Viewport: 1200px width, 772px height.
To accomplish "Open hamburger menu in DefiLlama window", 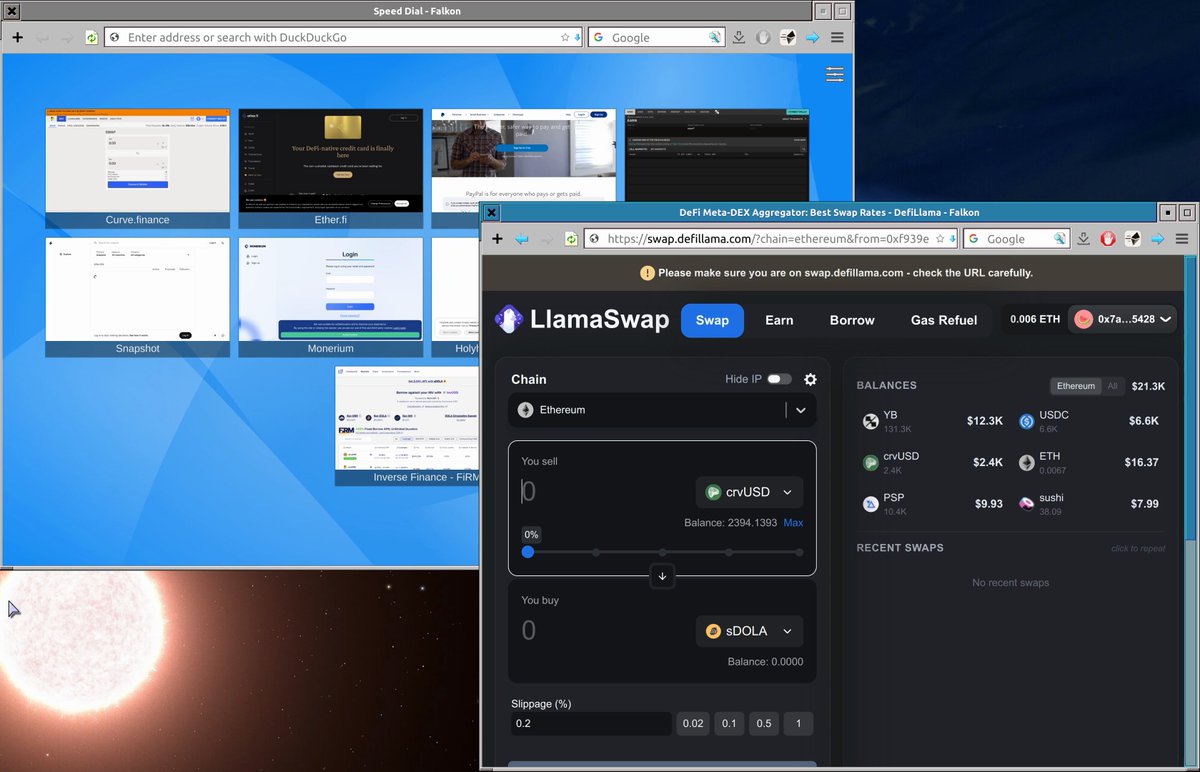I will point(1182,239).
